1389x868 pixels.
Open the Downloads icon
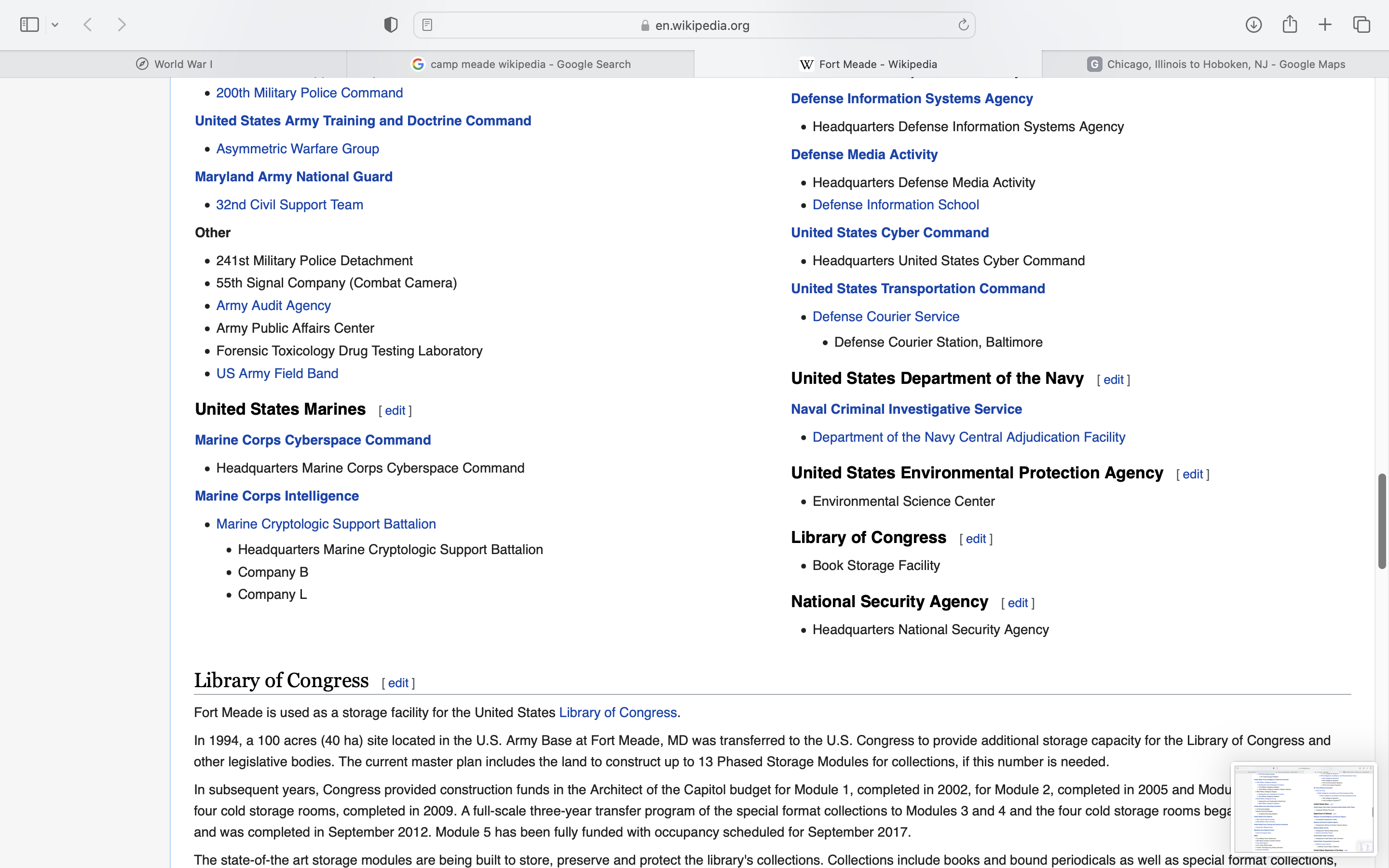point(1253,25)
